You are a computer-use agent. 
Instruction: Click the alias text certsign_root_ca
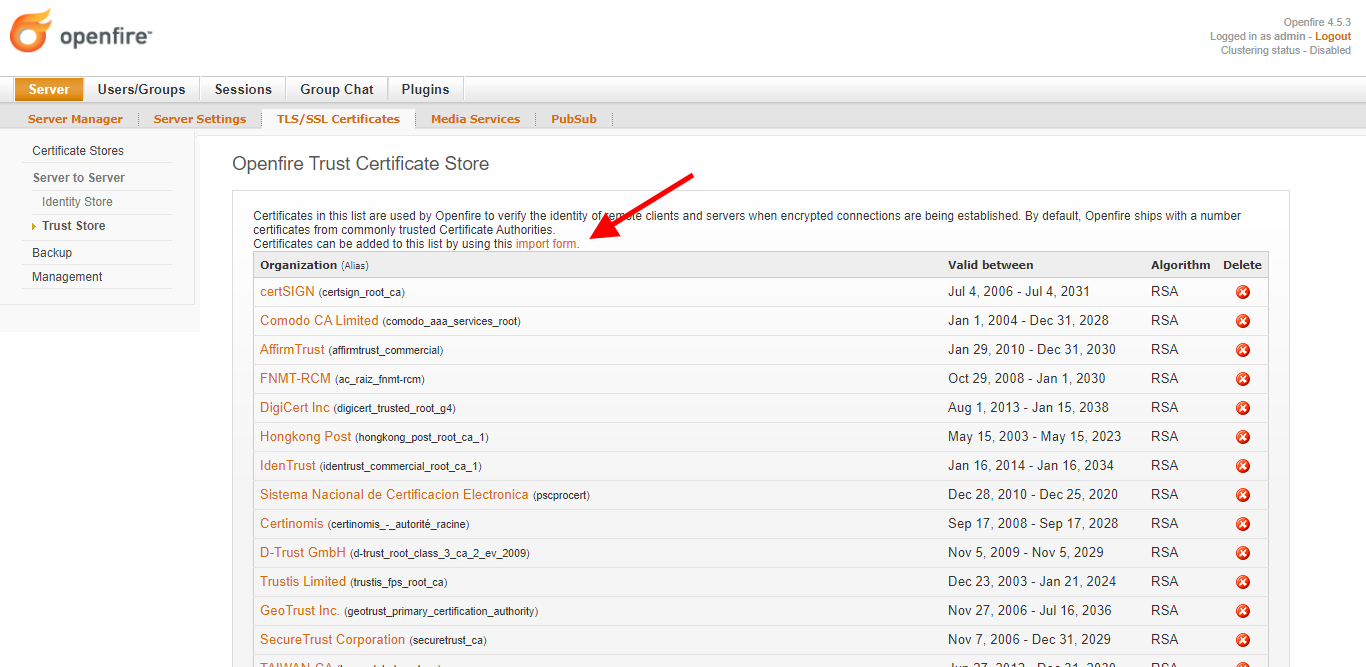click(362, 293)
